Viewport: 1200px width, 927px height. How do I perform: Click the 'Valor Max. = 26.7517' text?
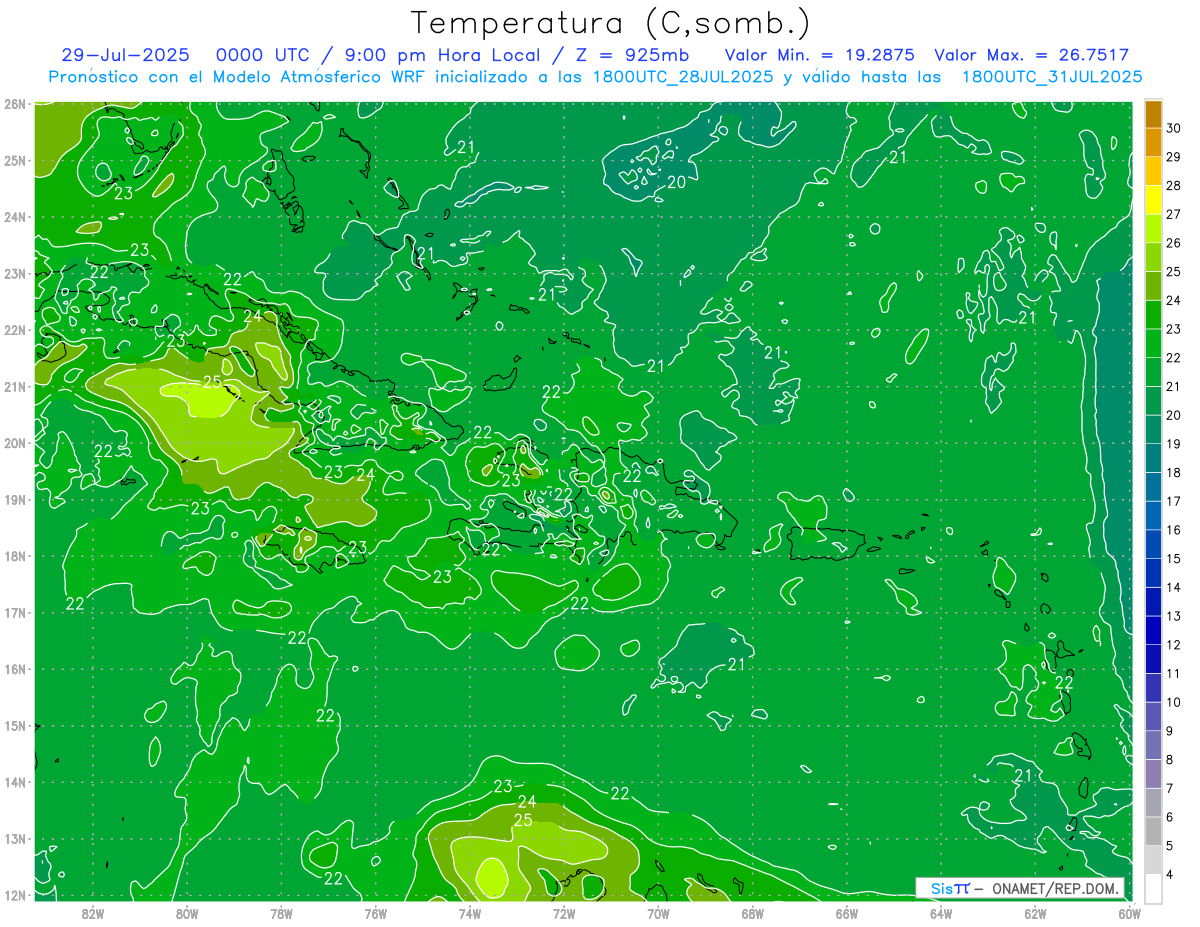click(1032, 55)
